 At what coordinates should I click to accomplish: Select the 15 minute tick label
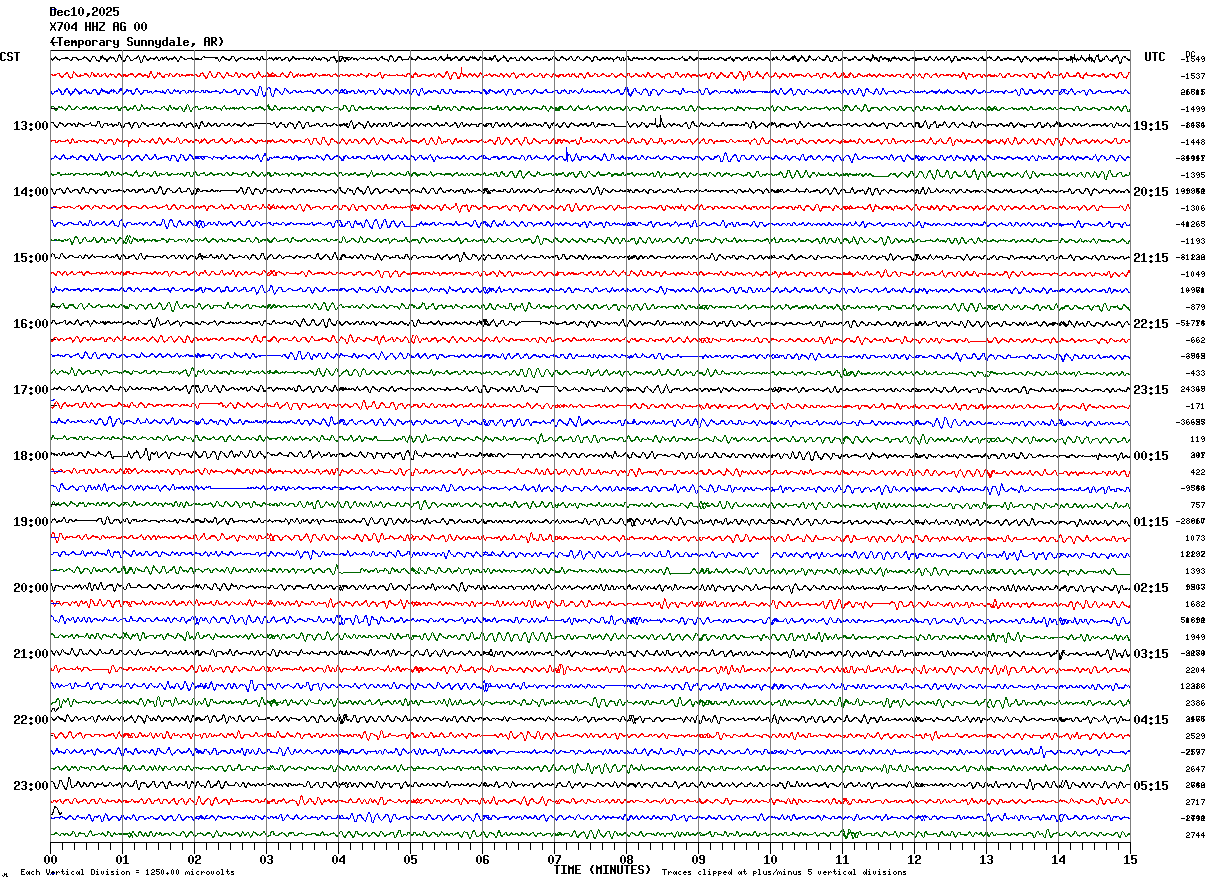(1130, 860)
